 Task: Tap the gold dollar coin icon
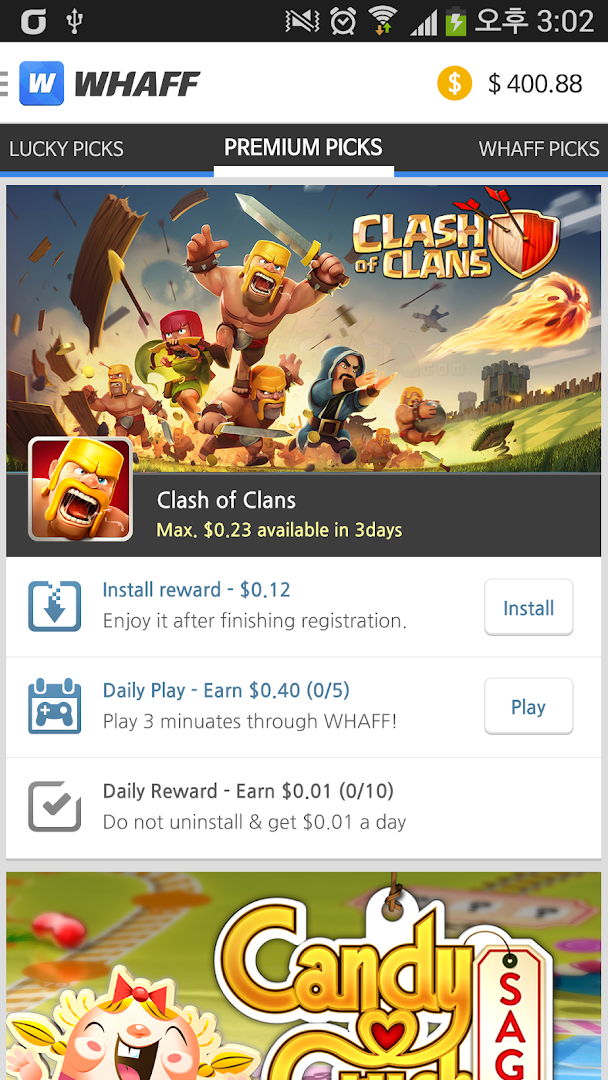[454, 83]
